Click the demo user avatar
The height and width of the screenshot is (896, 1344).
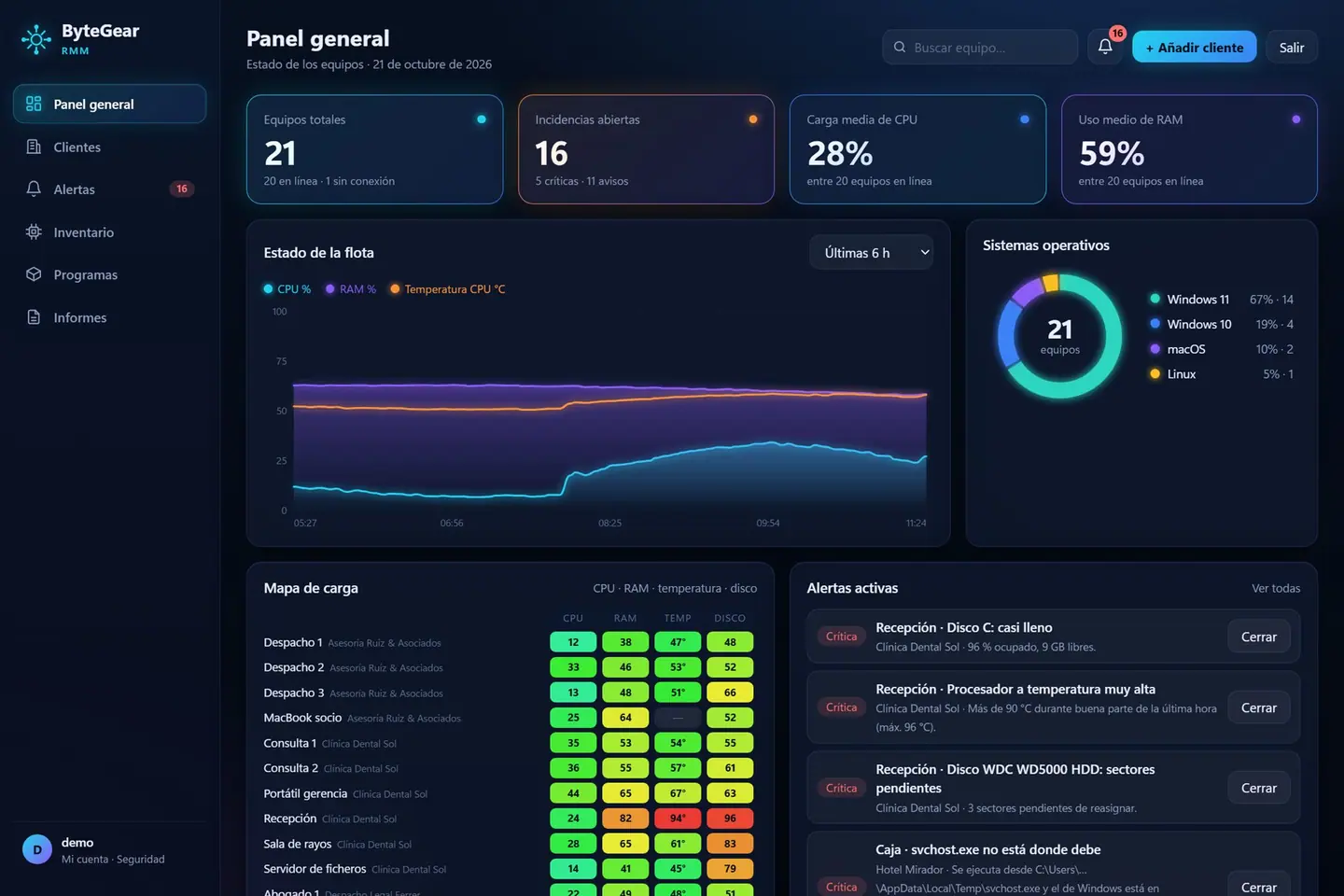(37, 849)
